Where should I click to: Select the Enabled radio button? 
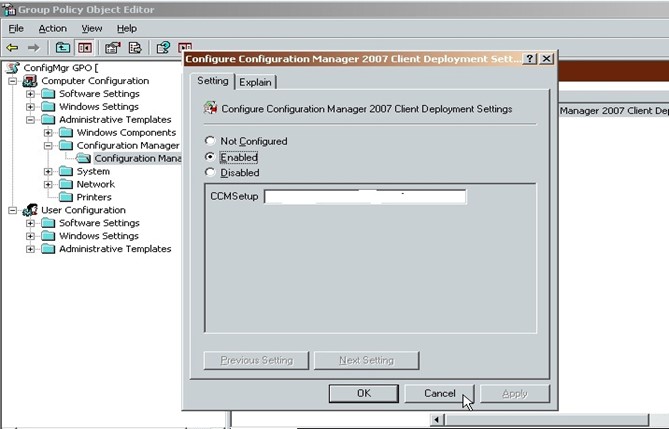210,157
